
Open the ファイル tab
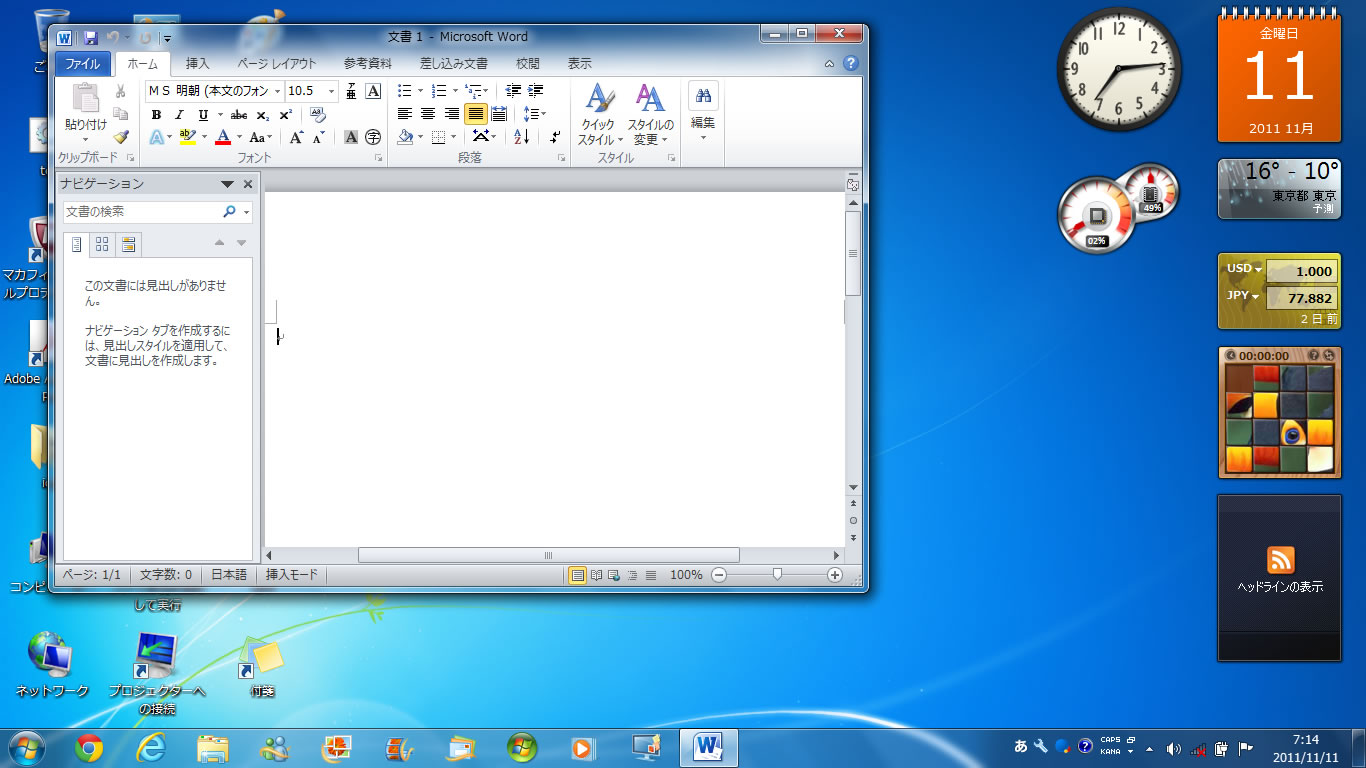tap(83, 63)
